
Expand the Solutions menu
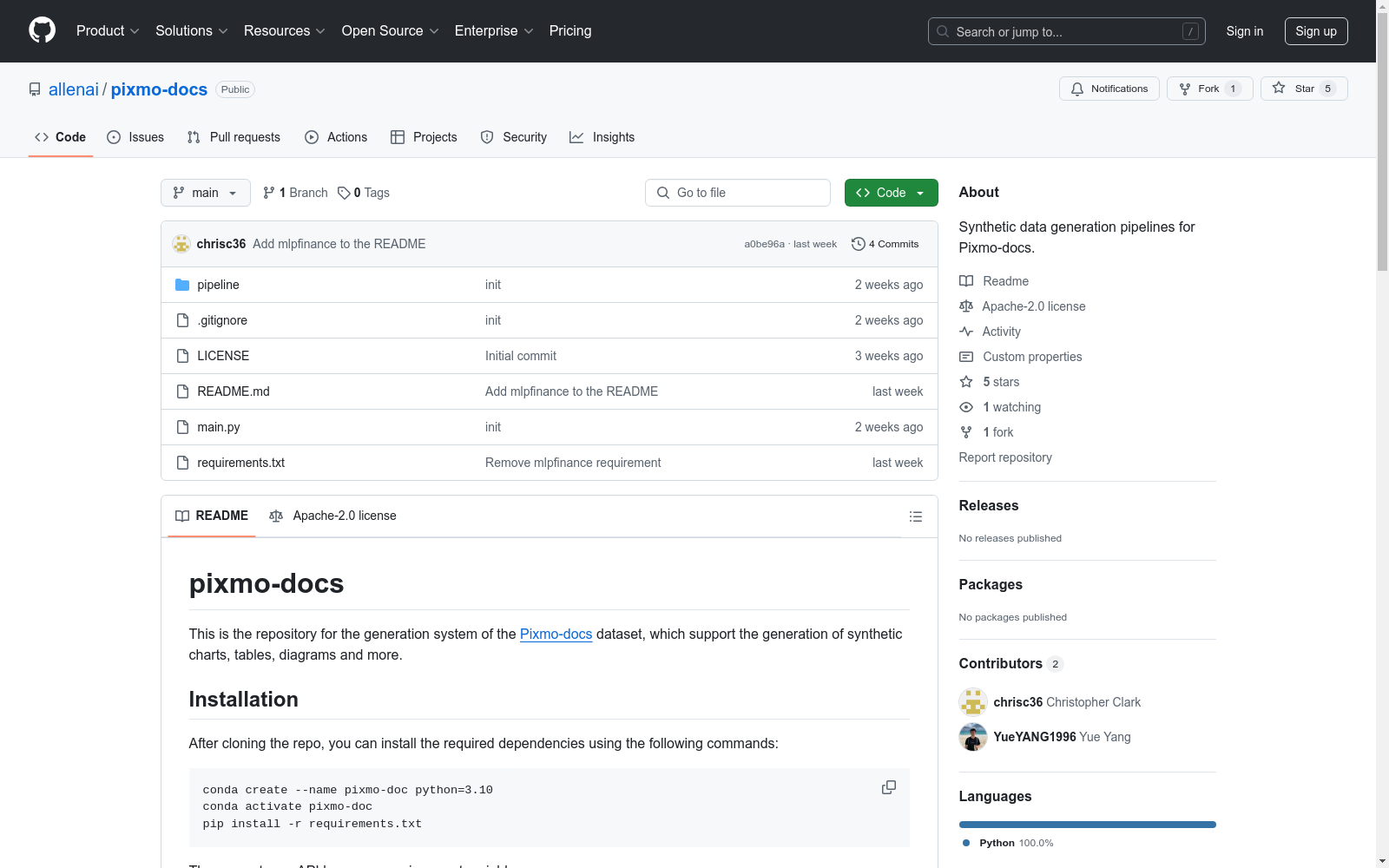click(192, 31)
